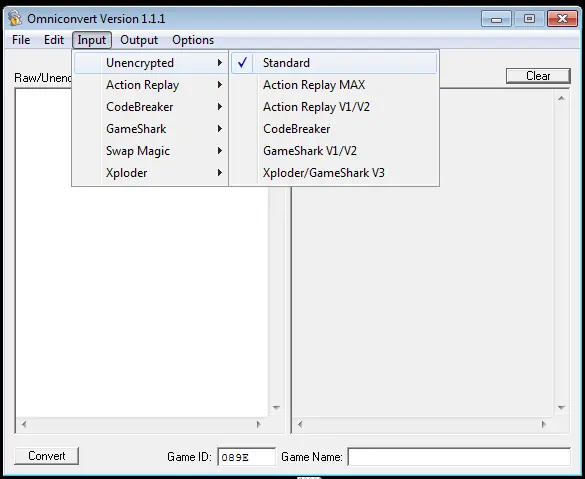Screen dimensions: 585x479
Task: Open the File menu
Action: click(21, 40)
